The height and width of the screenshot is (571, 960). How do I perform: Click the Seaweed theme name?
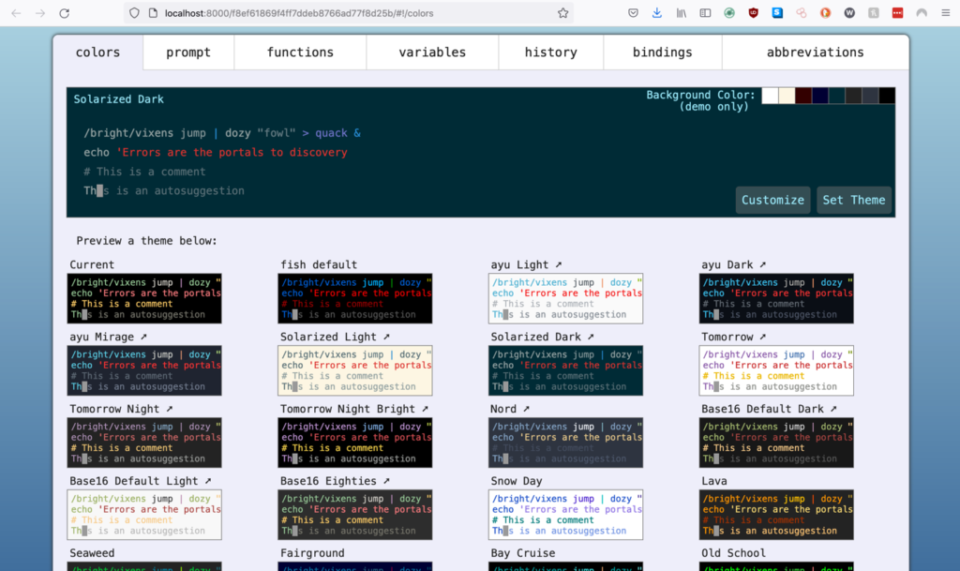[x=92, y=553]
